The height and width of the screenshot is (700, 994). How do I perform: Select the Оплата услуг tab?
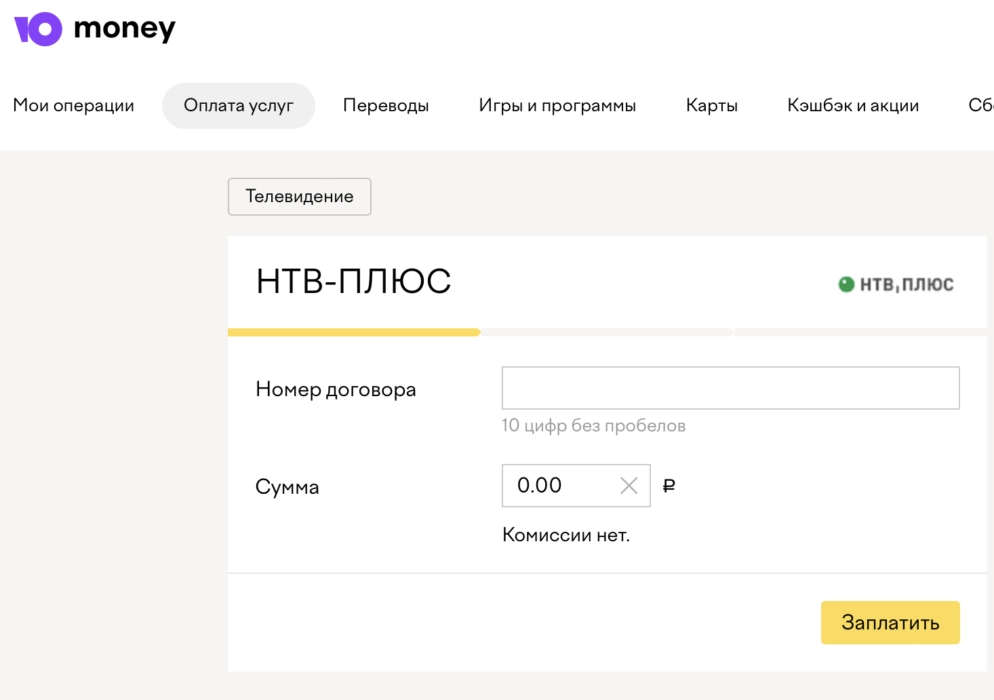tap(238, 106)
